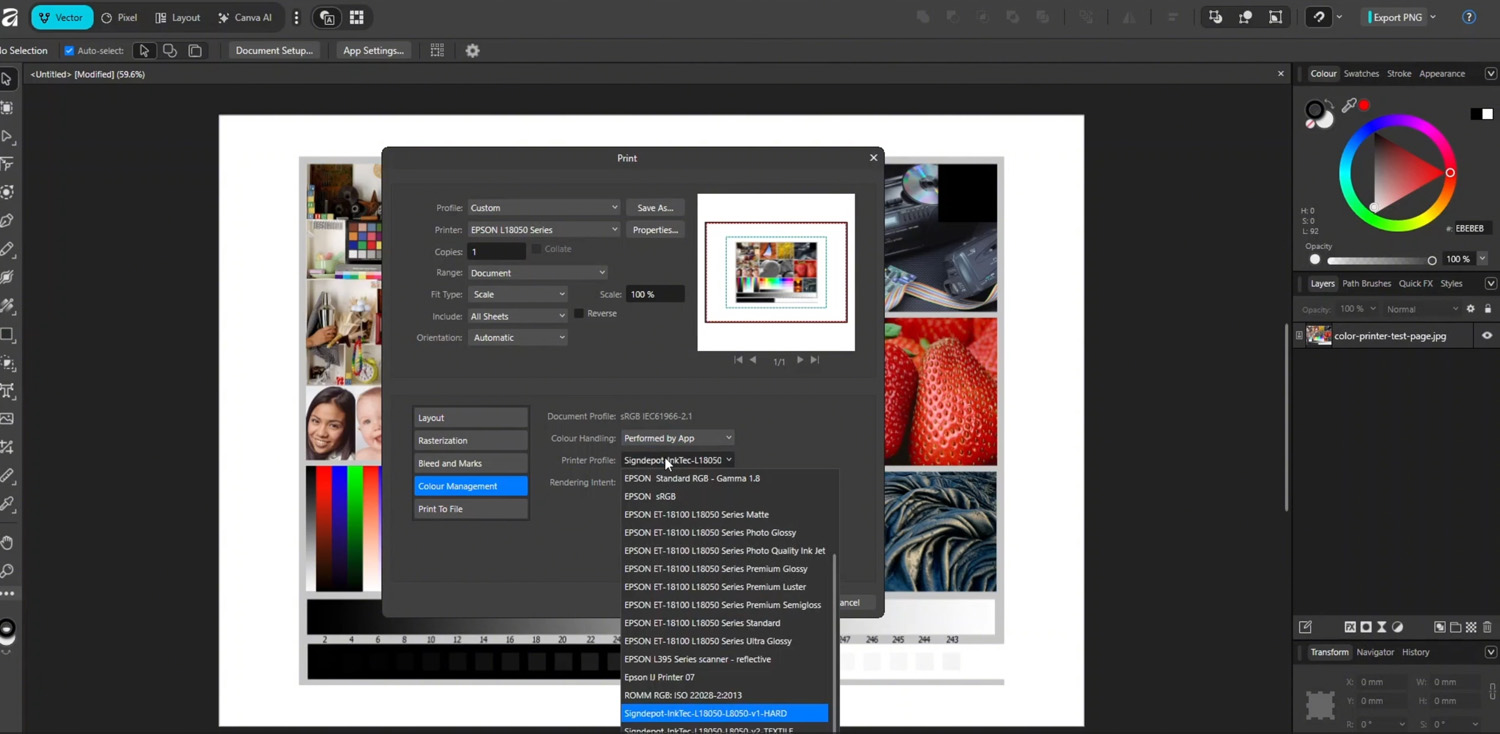Viewport: 1500px width, 734px height.
Task: Hide the color-printer-test-page.jpg layer
Action: click(x=1486, y=336)
